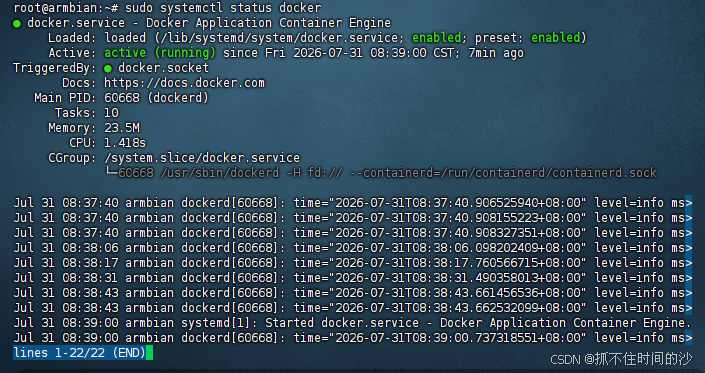Viewport: 705px width, 373px height.
Task: Click the green dot before docker.service
Action: coord(17,24)
